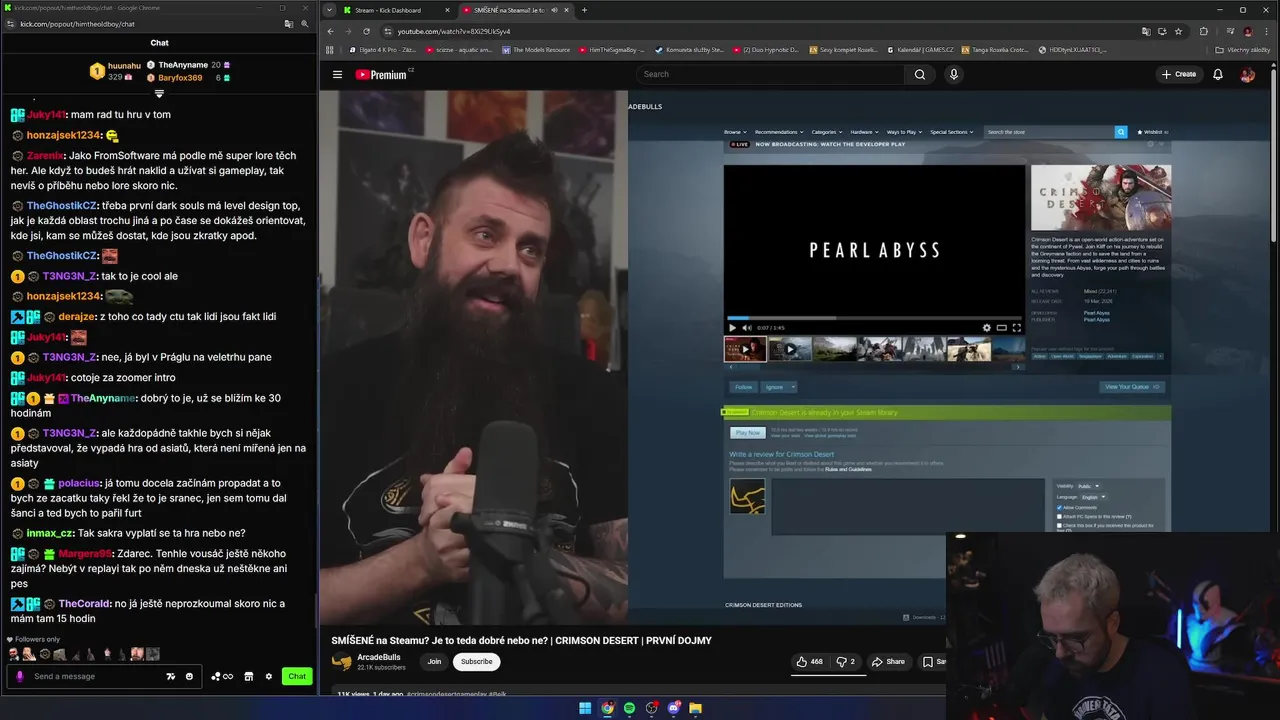Start voice search with microphone icon
The height and width of the screenshot is (720, 1280).
pyautogui.click(x=953, y=74)
